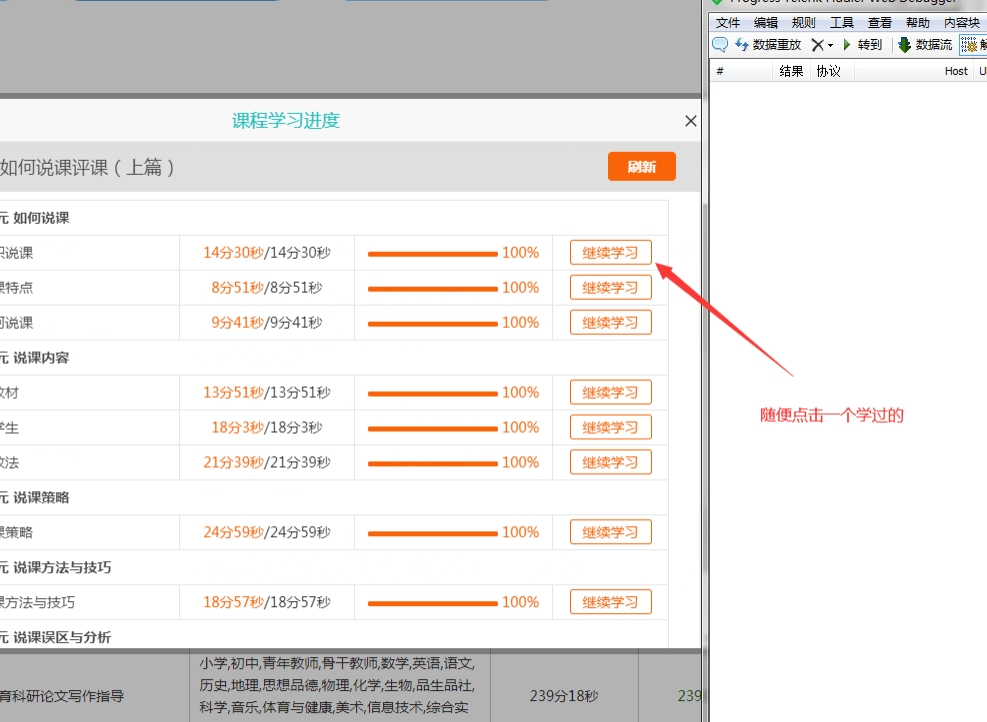Click the 育科研论文写作指导 course name in background page

[62, 696]
